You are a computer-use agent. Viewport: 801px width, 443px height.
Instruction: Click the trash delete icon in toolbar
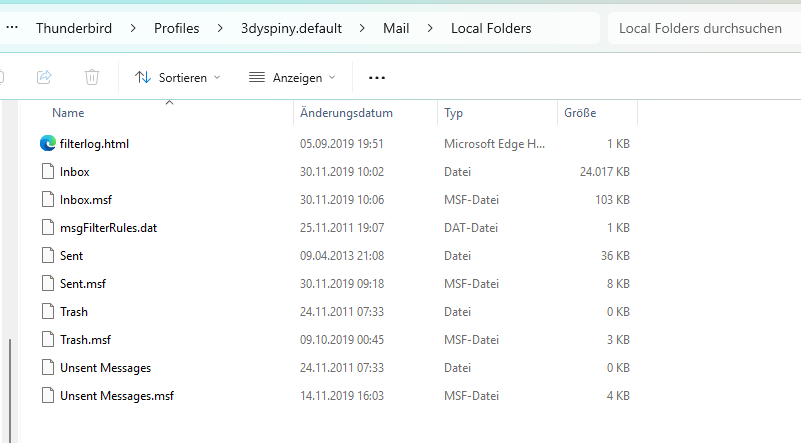coord(92,77)
